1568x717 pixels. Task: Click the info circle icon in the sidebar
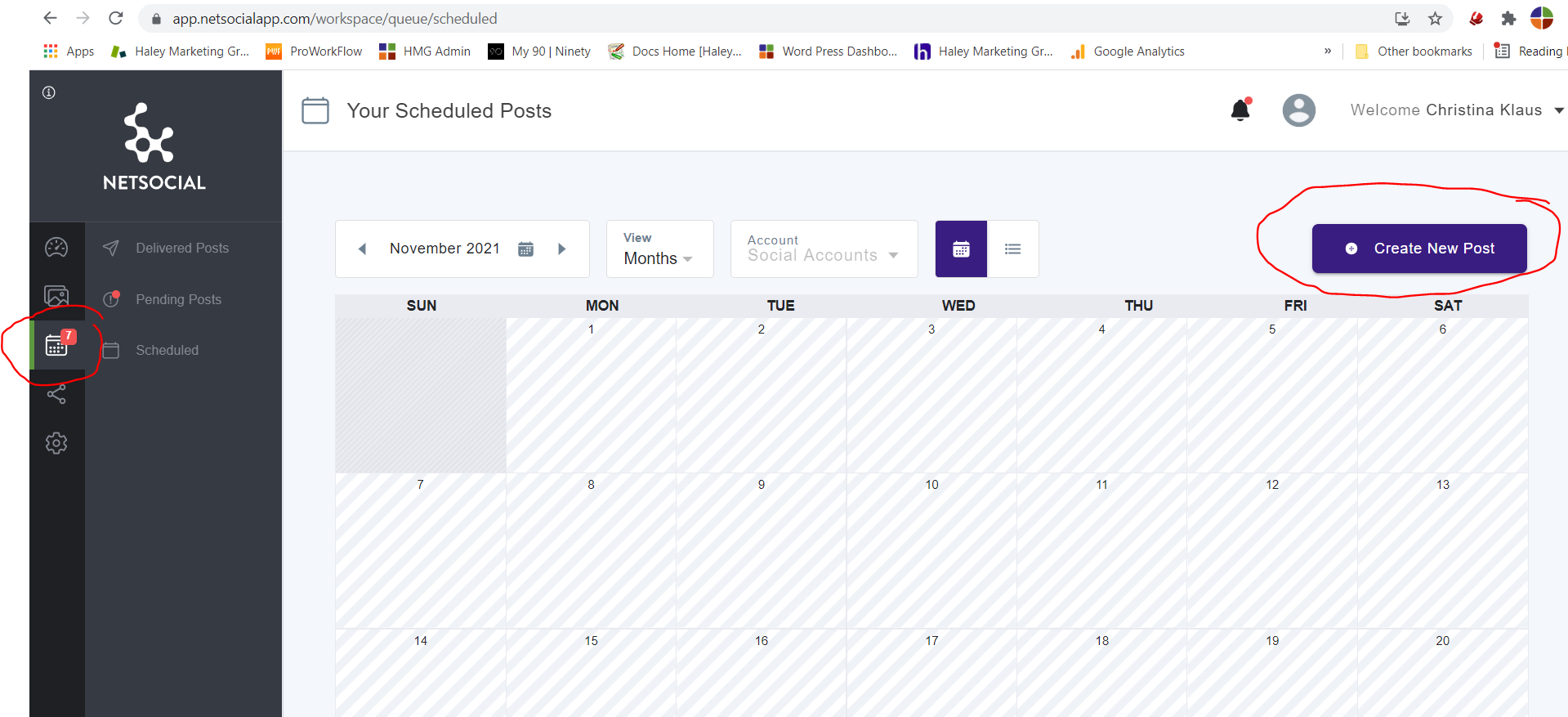49,92
